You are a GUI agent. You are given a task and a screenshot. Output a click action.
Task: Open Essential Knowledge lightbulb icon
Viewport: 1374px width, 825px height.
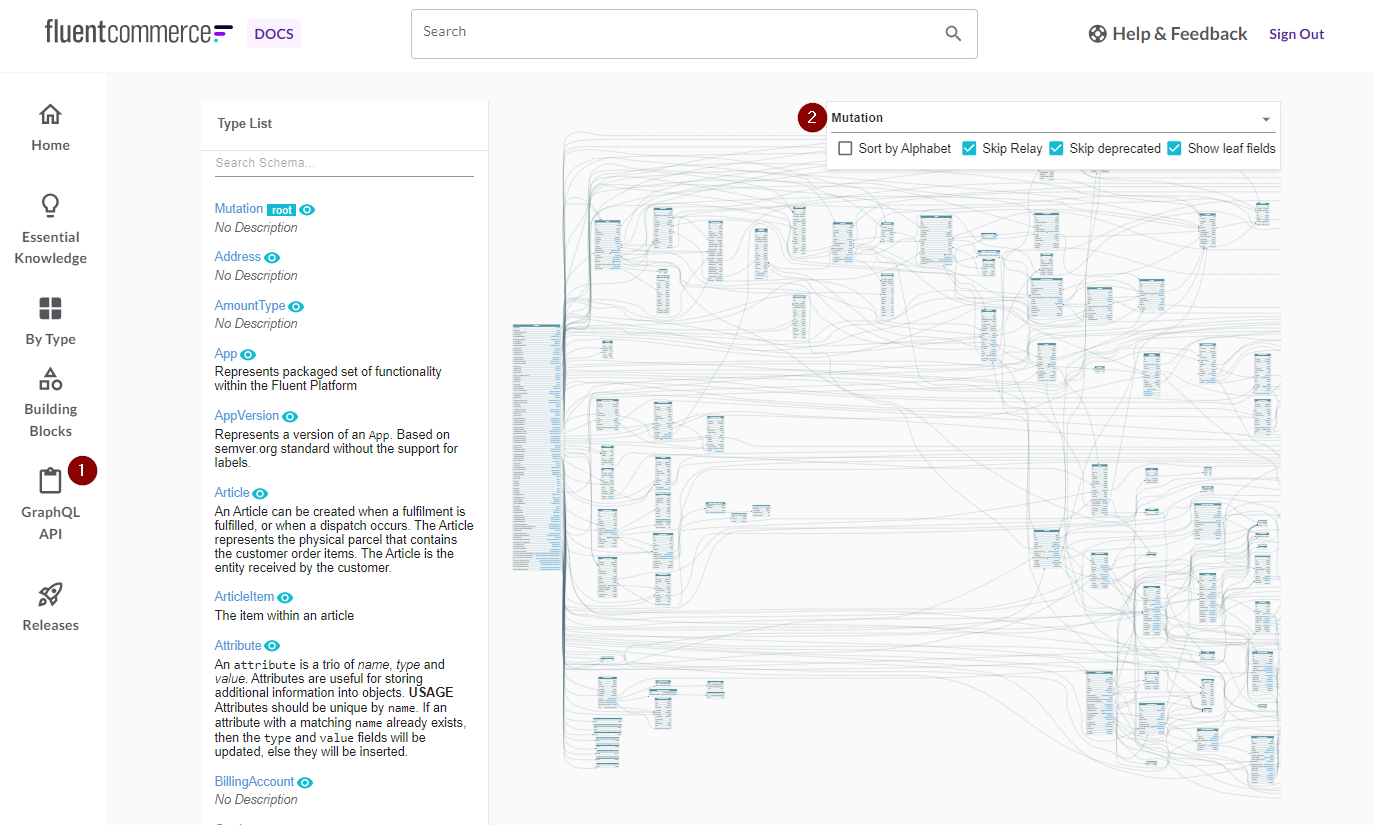pyautogui.click(x=50, y=205)
